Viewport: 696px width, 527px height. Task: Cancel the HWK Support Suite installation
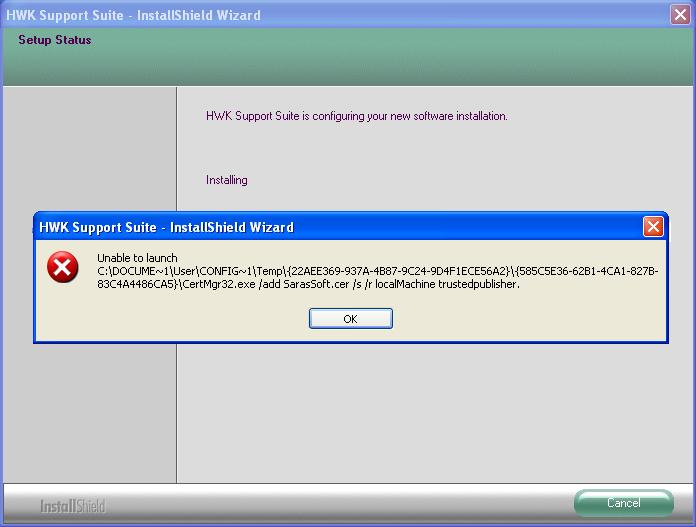(x=624, y=503)
